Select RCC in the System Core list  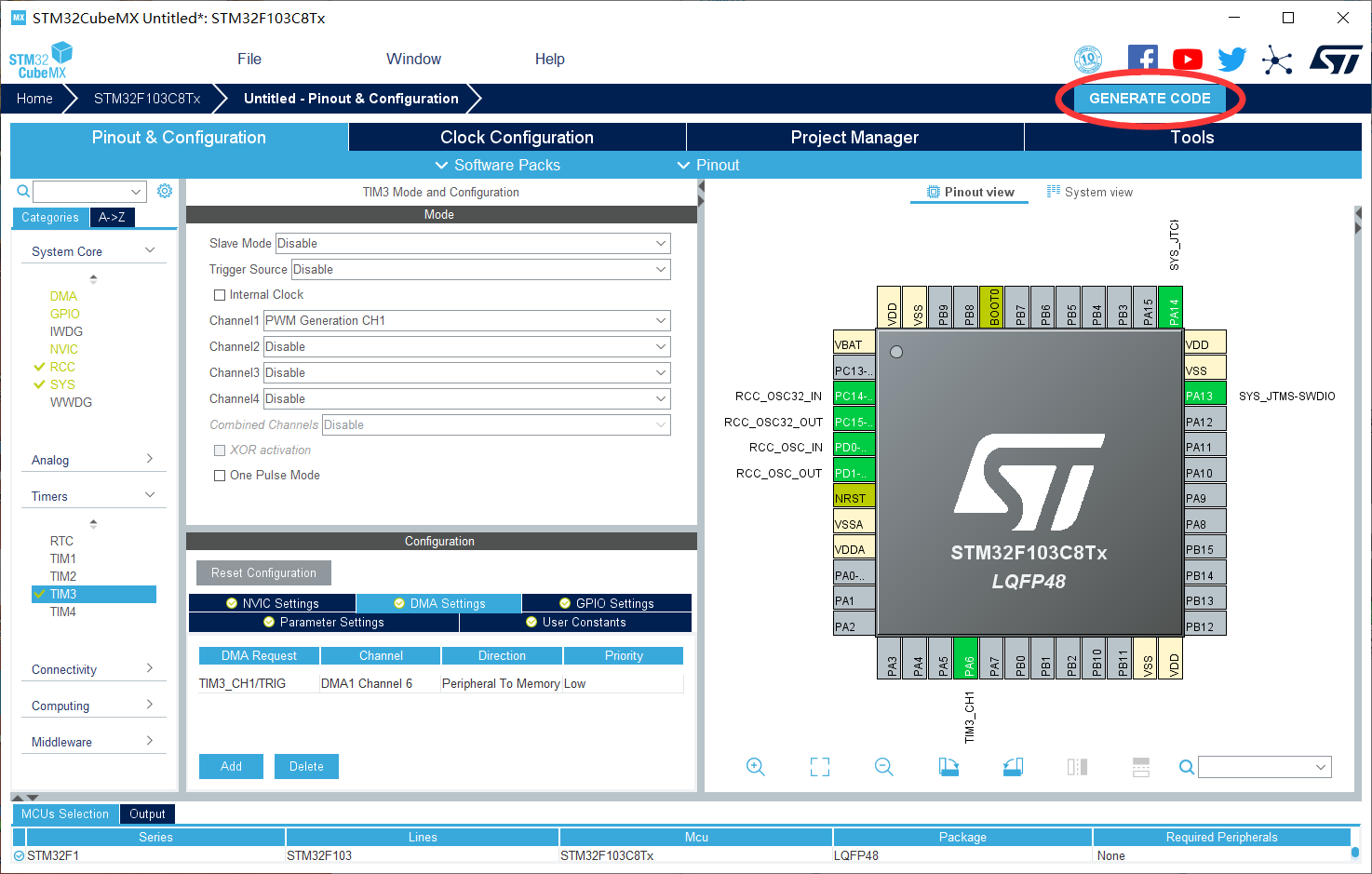point(62,367)
